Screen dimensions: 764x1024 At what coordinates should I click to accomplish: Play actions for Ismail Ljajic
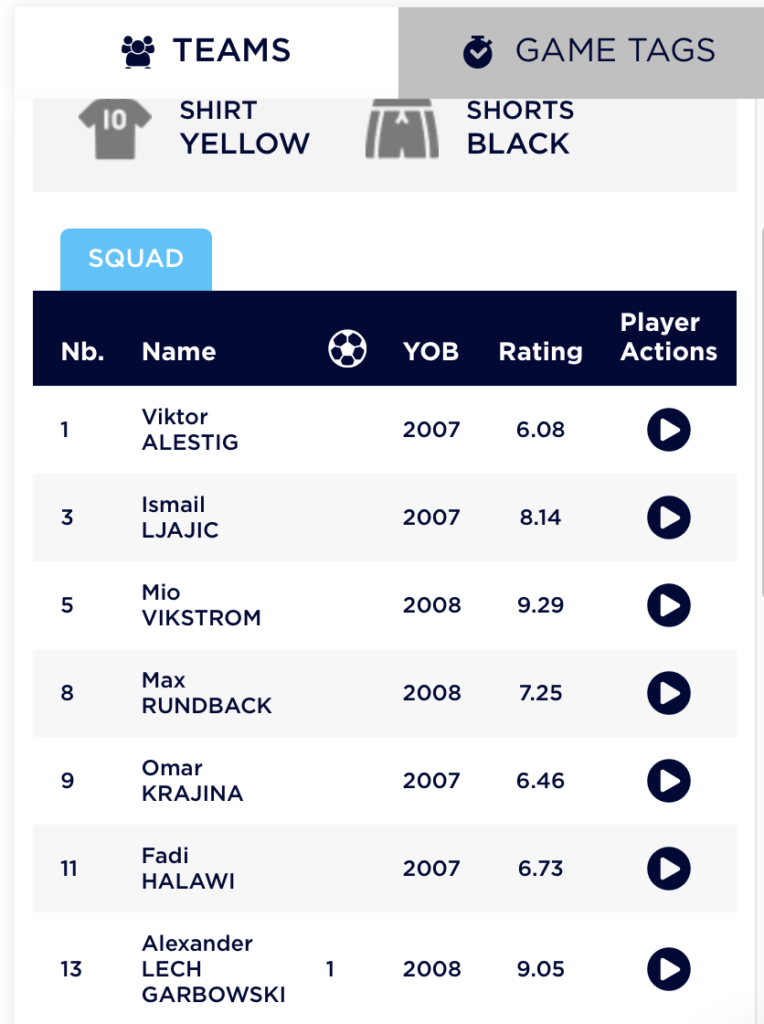click(x=669, y=517)
